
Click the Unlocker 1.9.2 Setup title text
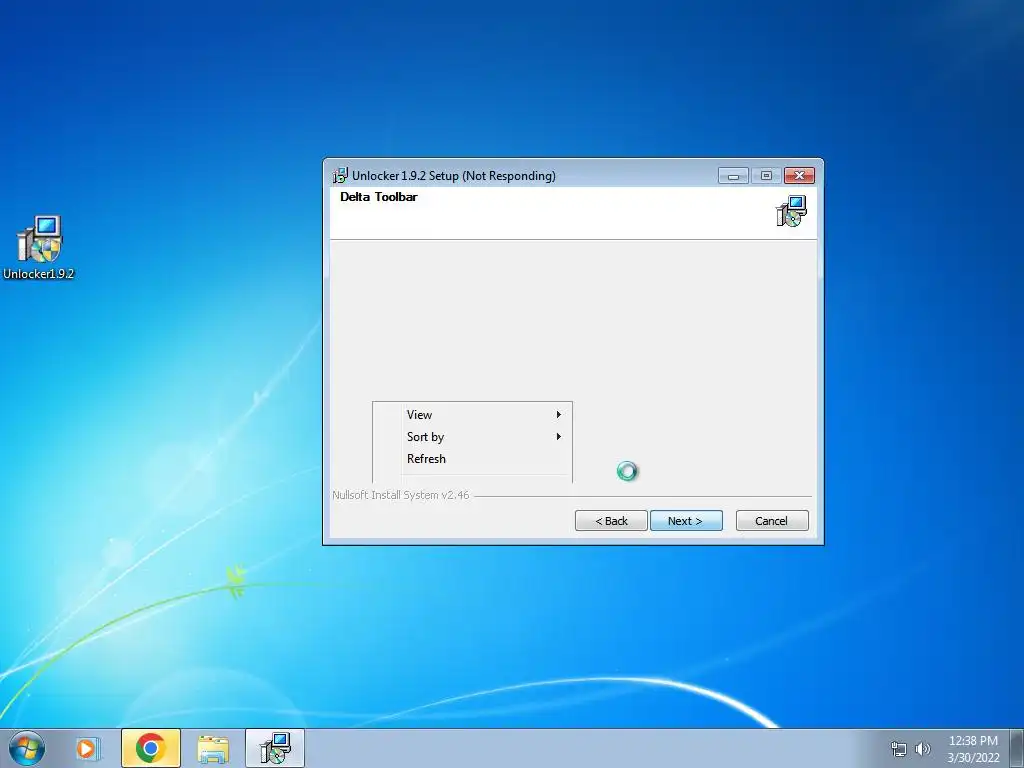pos(454,176)
